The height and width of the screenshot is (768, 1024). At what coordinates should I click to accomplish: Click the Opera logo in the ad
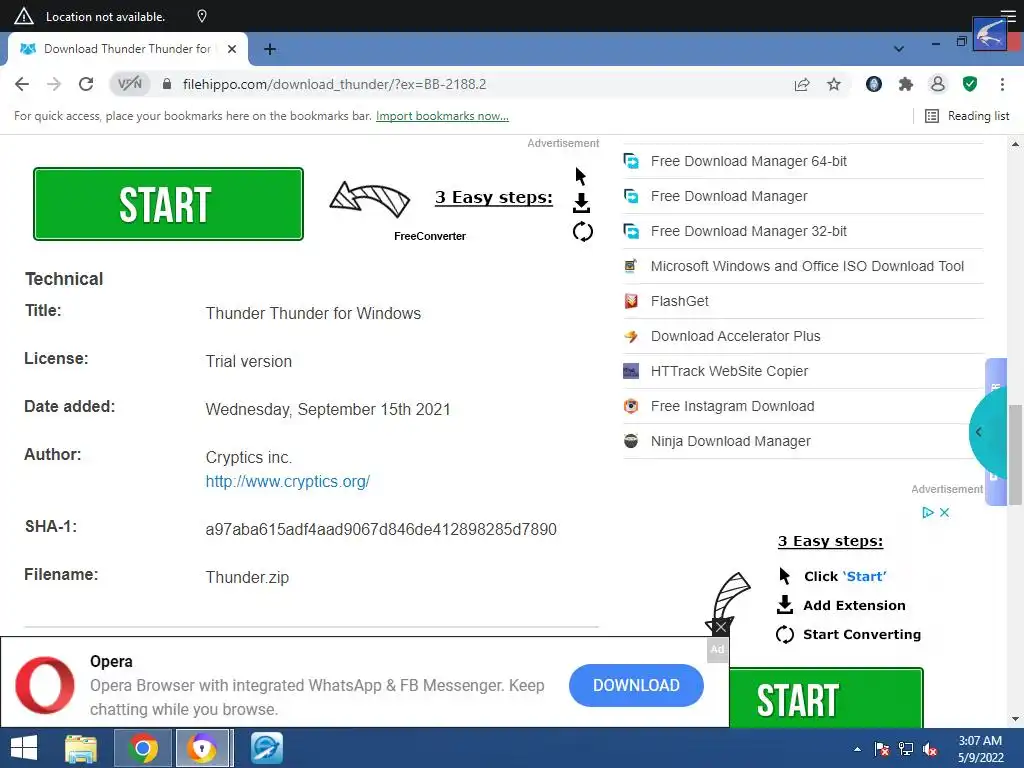click(x=45, y=685)
